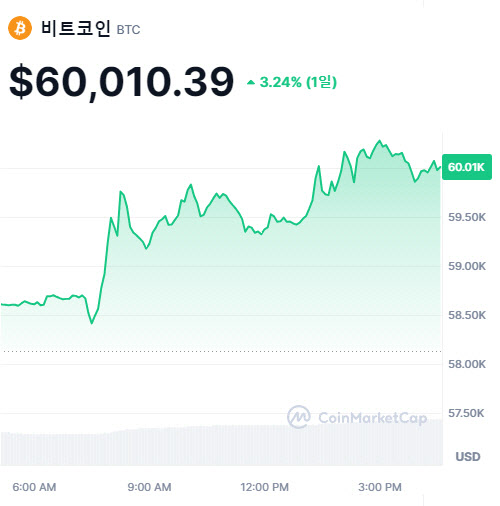The height and width of the screenshot is (506, 500).
Task: Click the 6:00 AM time axis marker
Action: coord(34,487)
